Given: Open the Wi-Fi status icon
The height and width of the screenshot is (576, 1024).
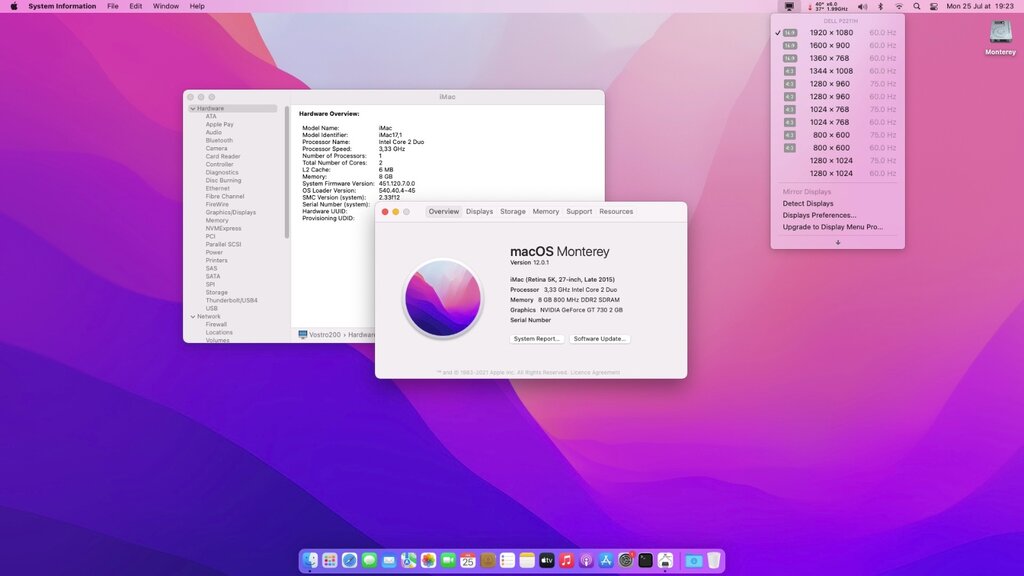Looking at the screenshot, I should (x=898, y=6).
